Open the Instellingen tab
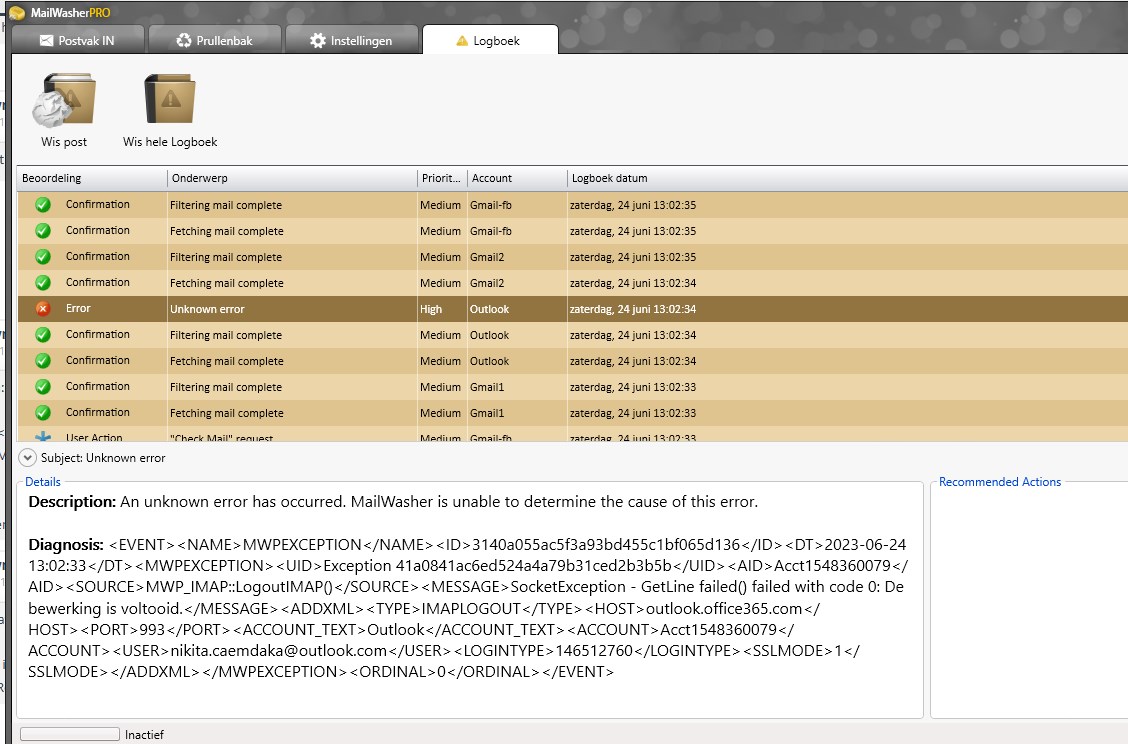 pyautogui.click(x=352, y=40)
